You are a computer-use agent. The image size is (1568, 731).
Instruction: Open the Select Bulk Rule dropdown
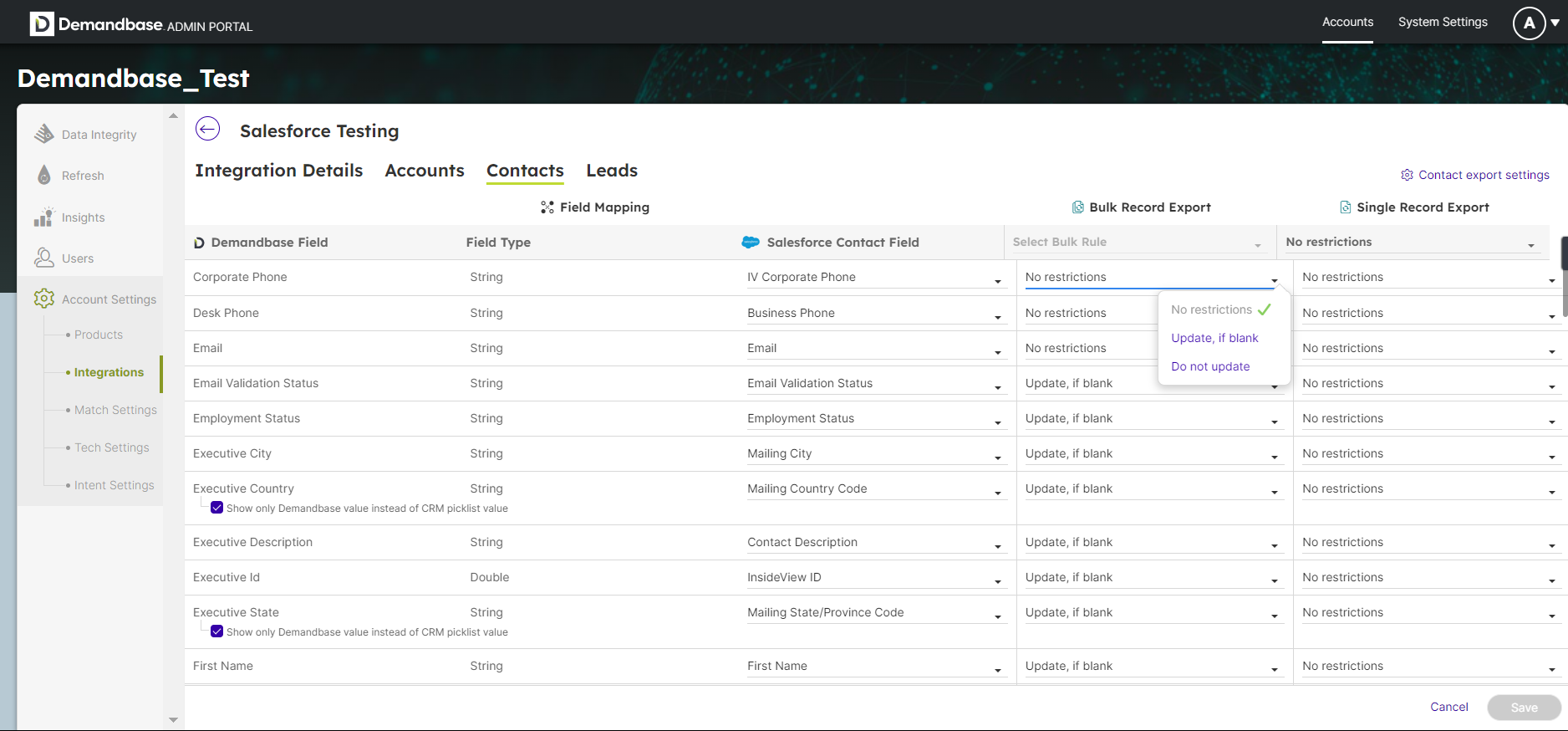1136,243
